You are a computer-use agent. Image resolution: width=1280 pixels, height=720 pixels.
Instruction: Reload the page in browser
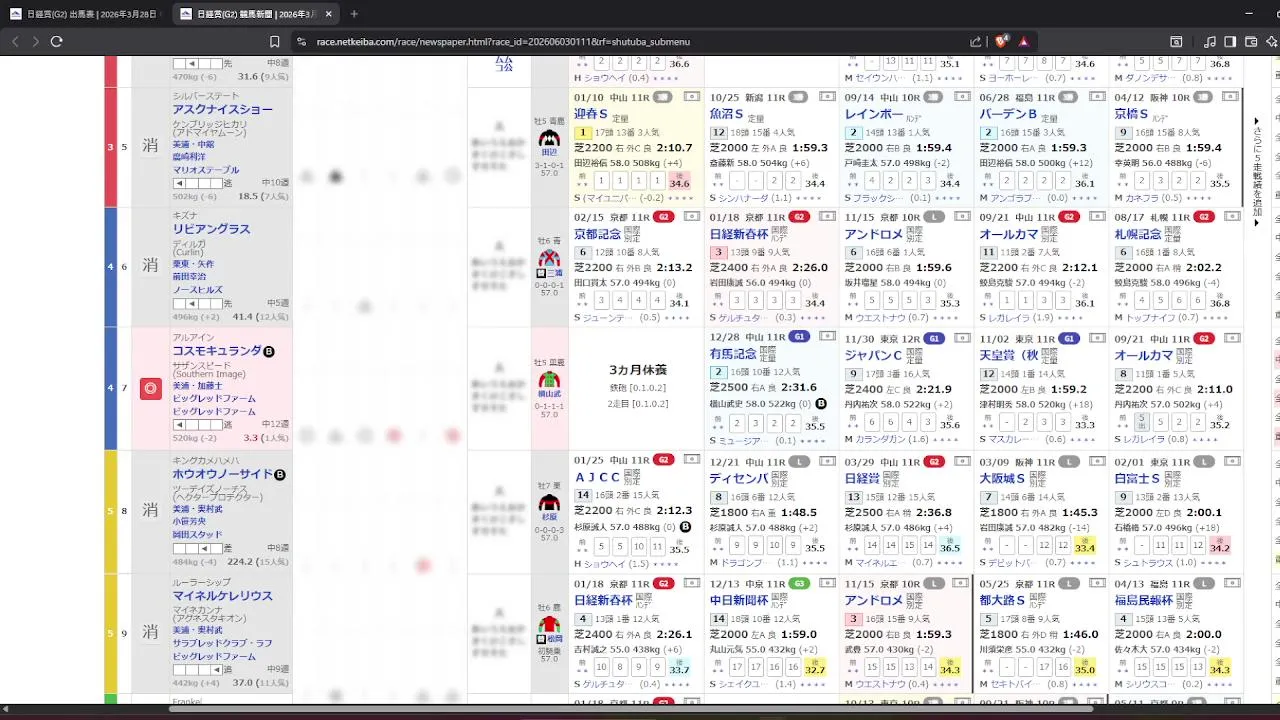pos(56,41)
